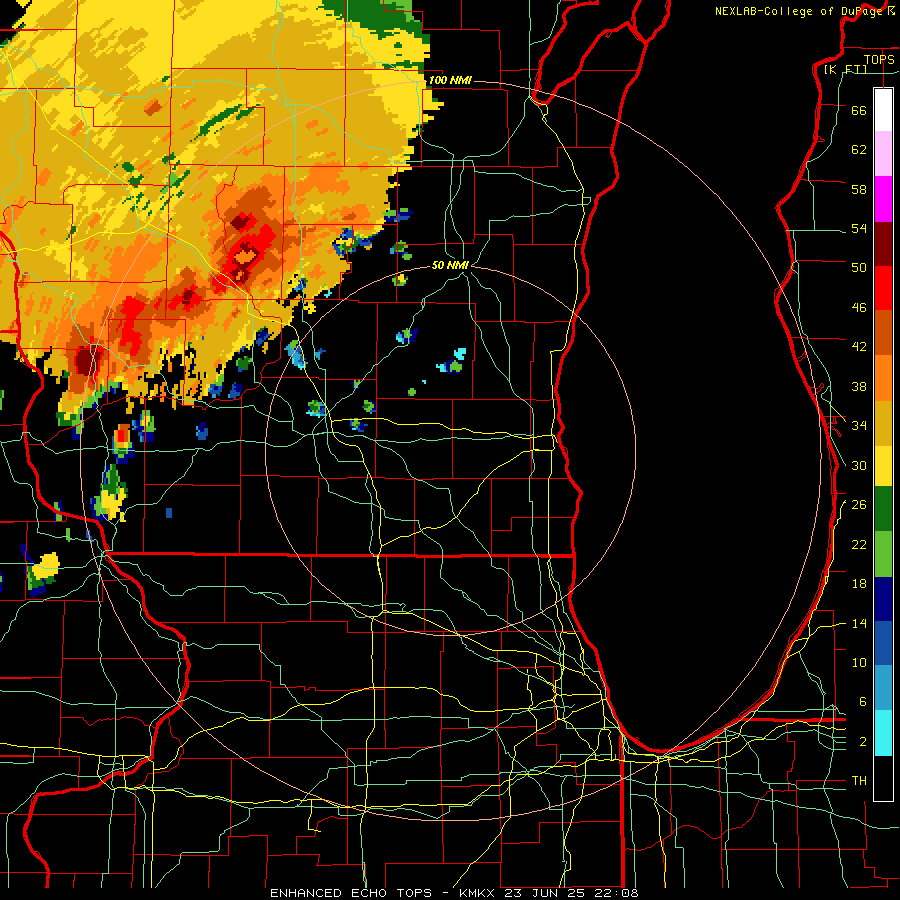The width and height of the screenshot is (900, 900).
Task: Click the 22:08 time stamp
Action: point(614,893)
